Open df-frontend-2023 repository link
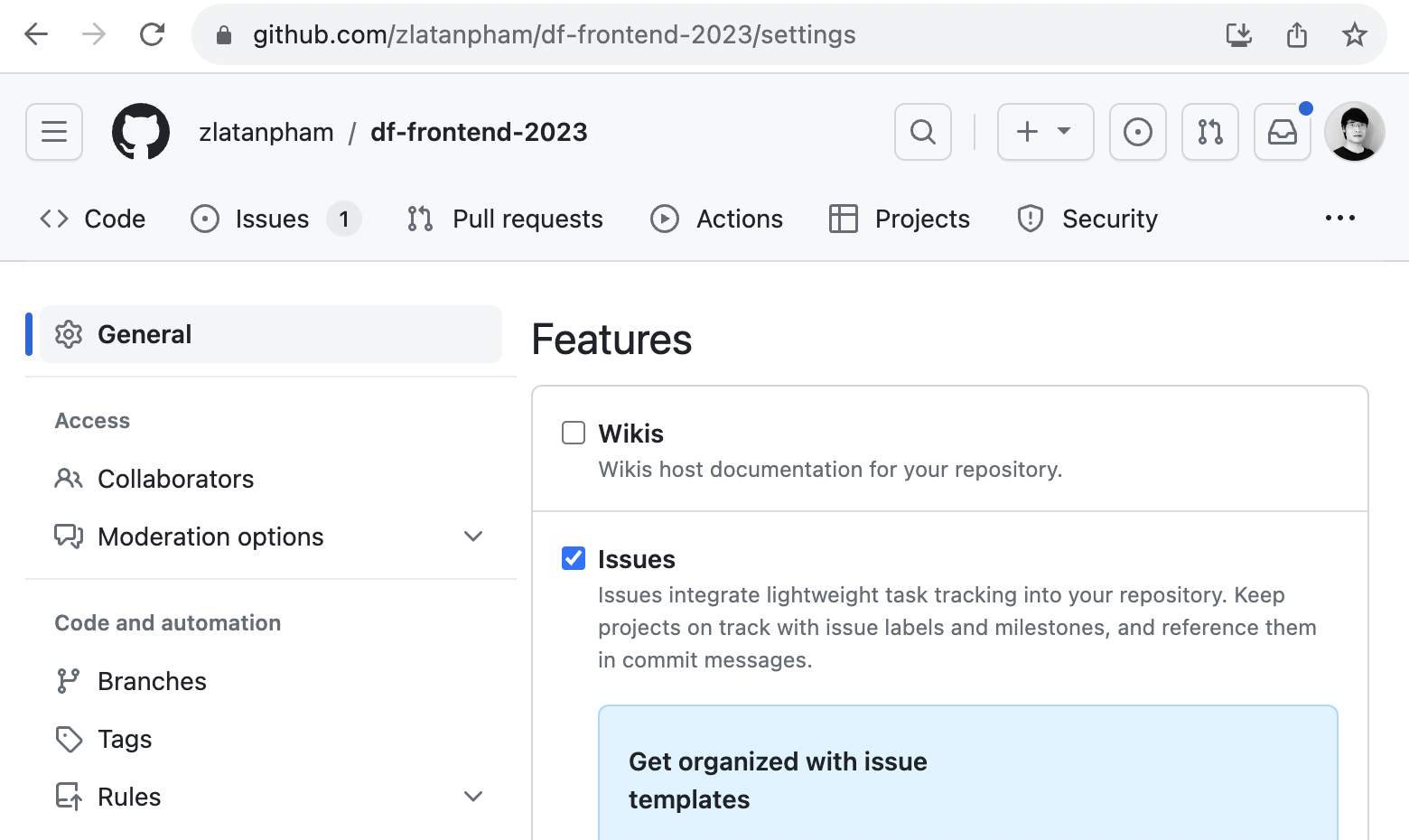 (x=479, y=132)
